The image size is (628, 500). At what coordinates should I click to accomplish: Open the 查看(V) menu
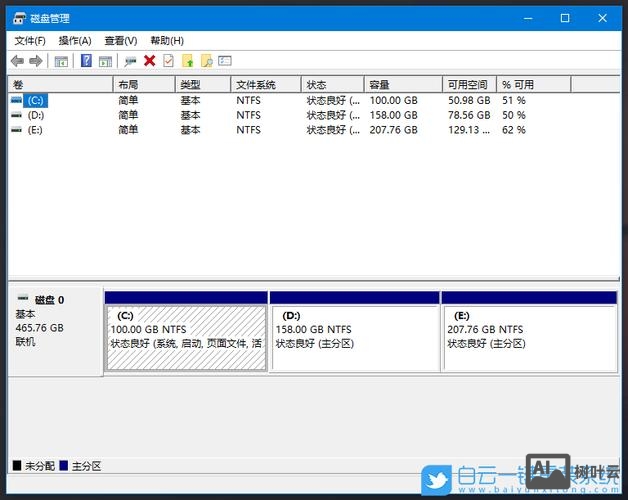pyautogui.click(x=121, y=40)
